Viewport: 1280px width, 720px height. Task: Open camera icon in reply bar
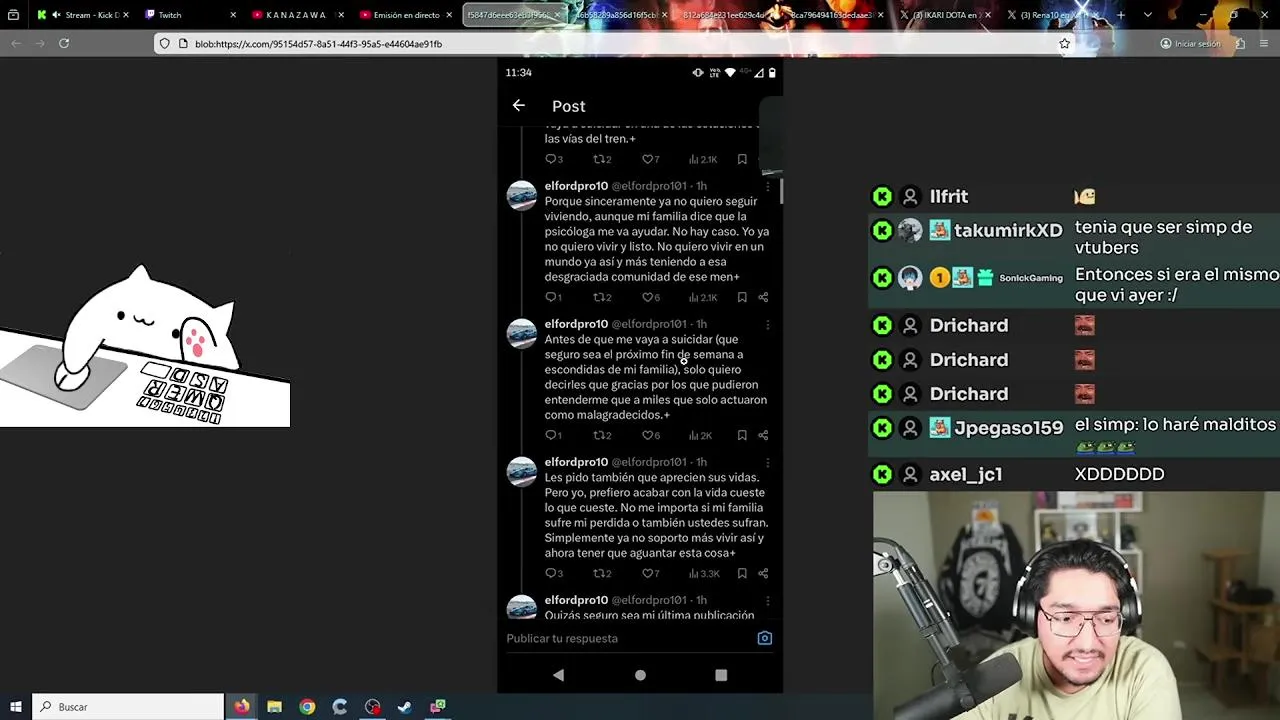764,638
